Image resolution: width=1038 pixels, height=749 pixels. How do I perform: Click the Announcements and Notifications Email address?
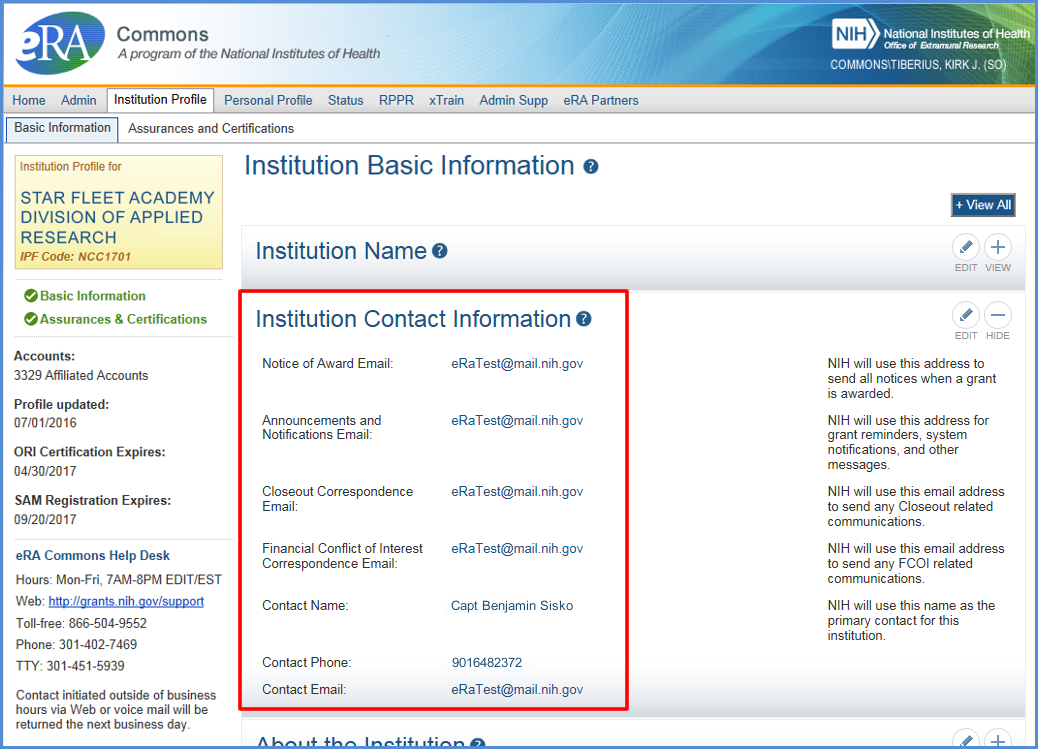tap(517, 421)
